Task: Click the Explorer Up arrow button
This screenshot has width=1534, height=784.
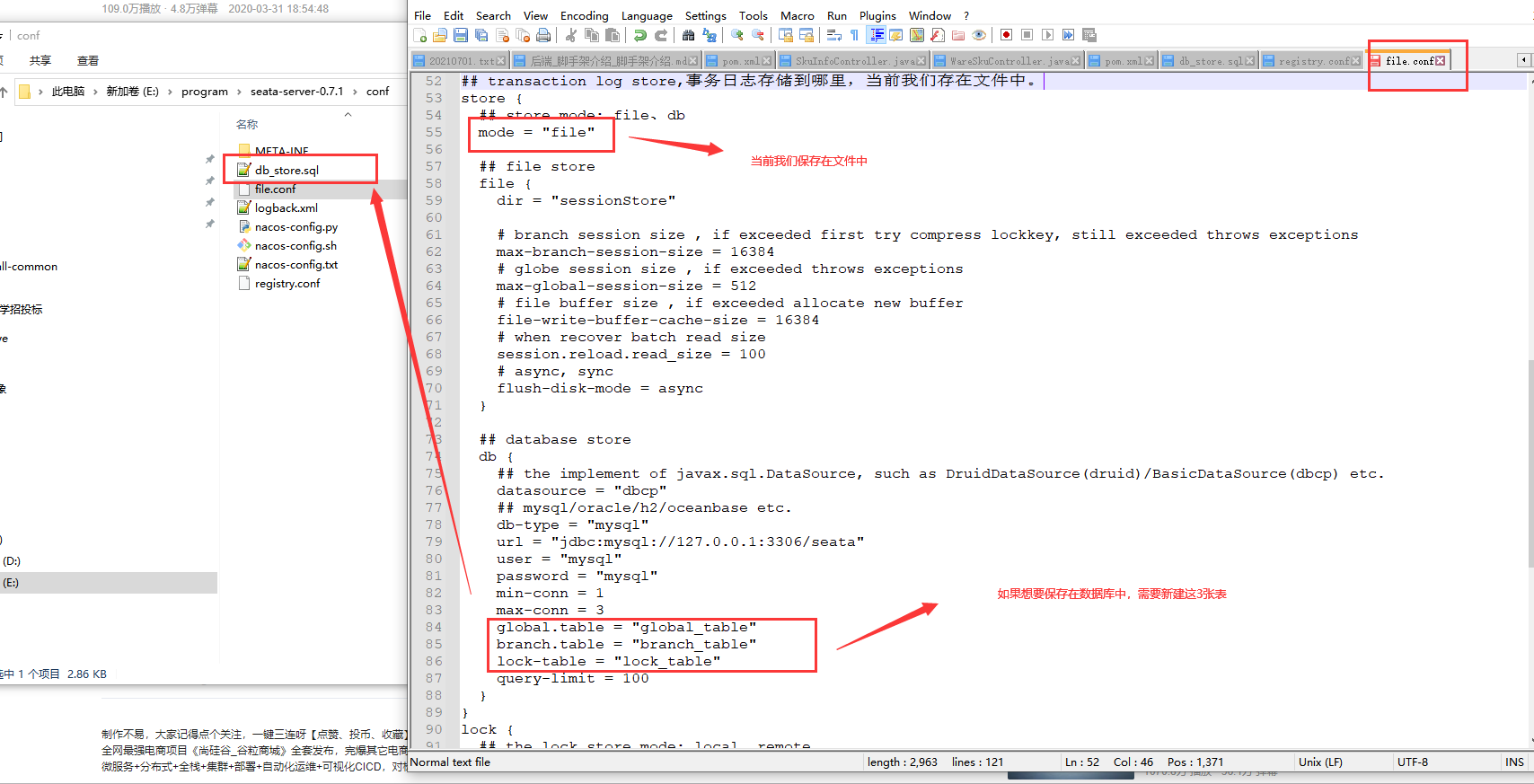Action: 4,92
